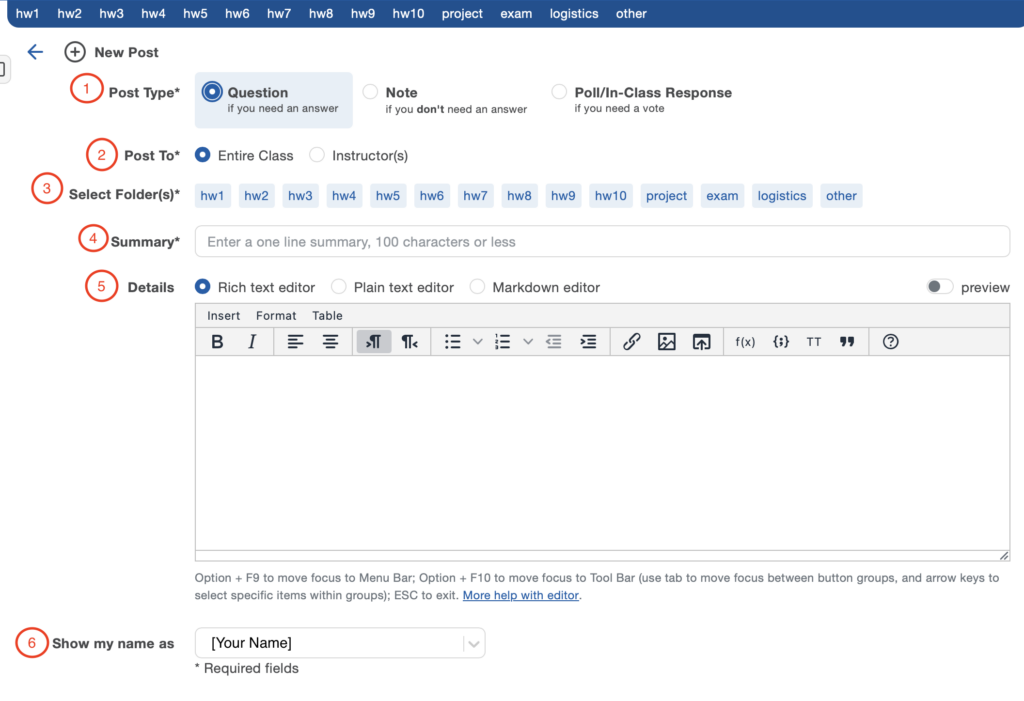The height and width of the screenshot is (701, 1024).
Task: Open the f(x) math equation editor
Action: point(745,342)
